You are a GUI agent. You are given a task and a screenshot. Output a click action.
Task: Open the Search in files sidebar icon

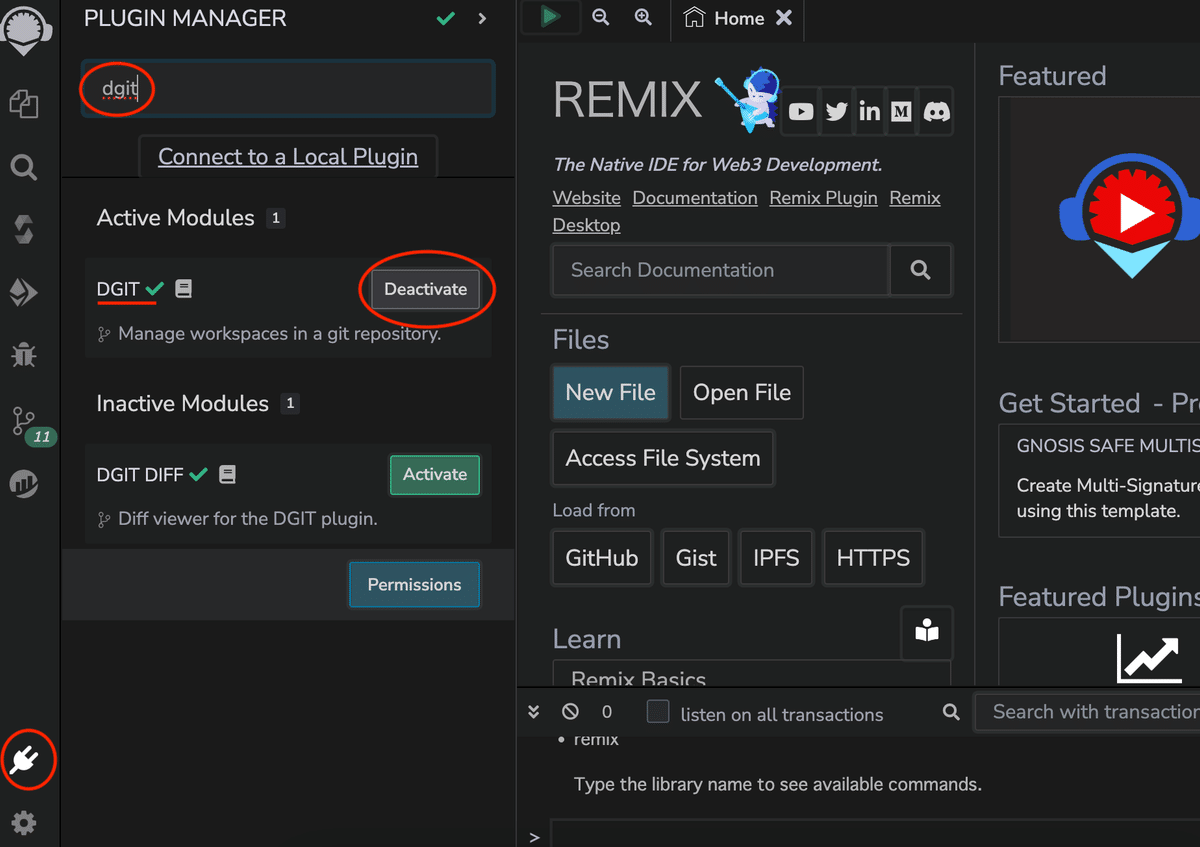(24, 167)
